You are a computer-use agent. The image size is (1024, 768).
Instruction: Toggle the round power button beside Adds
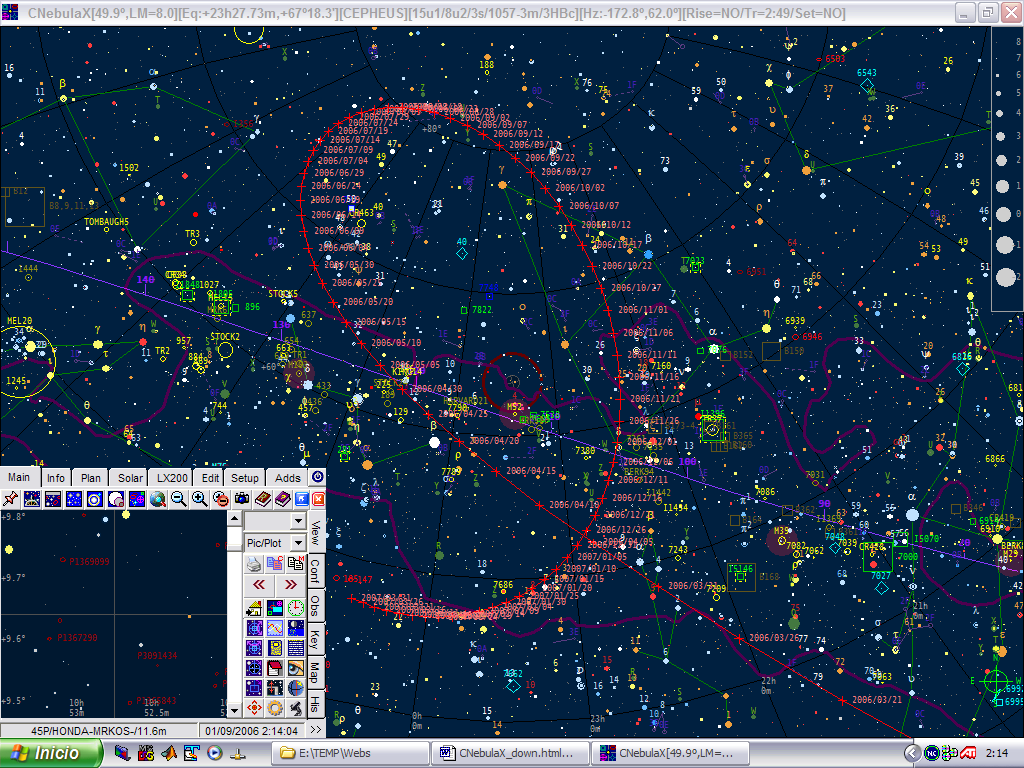pos(317,477)
